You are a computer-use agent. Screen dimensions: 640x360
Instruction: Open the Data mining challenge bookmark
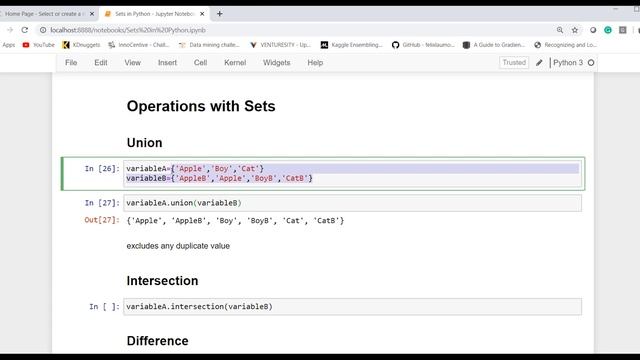point(209,45)
